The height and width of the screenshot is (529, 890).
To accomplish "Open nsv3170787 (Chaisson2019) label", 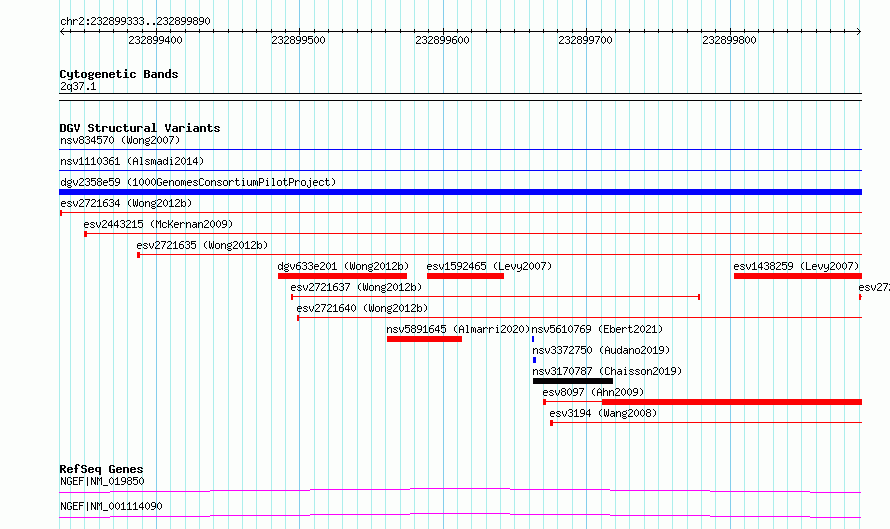I will click(x=607, y=371).
